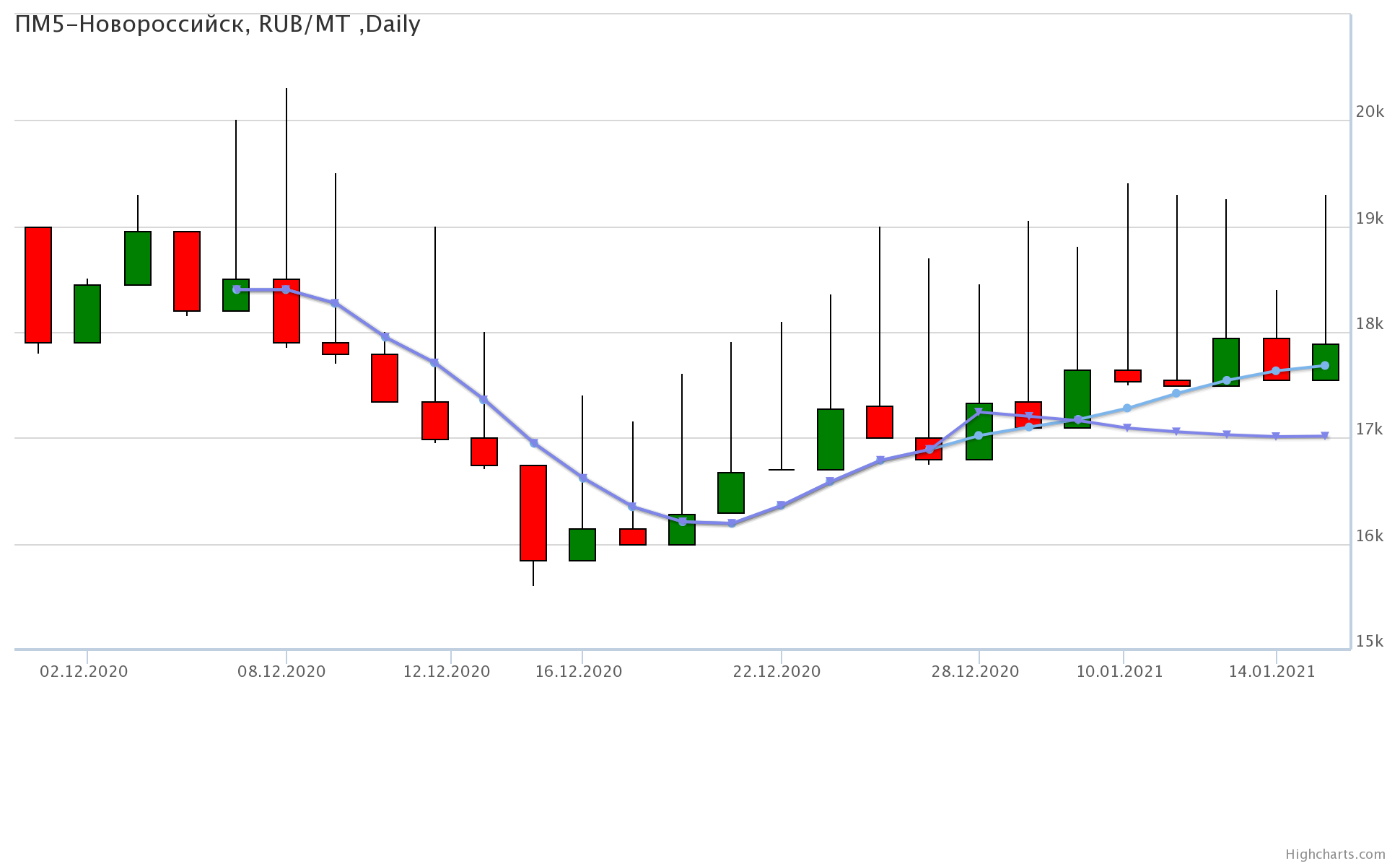Click the 20k y-axis label
Viewport: 1400px width, 866px height.
(1370, 112)
